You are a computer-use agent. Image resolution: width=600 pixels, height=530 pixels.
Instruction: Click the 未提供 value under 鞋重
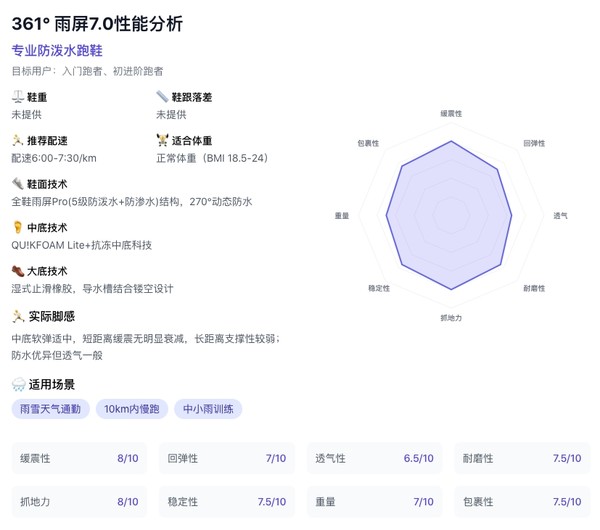click(x=26, y=114)
